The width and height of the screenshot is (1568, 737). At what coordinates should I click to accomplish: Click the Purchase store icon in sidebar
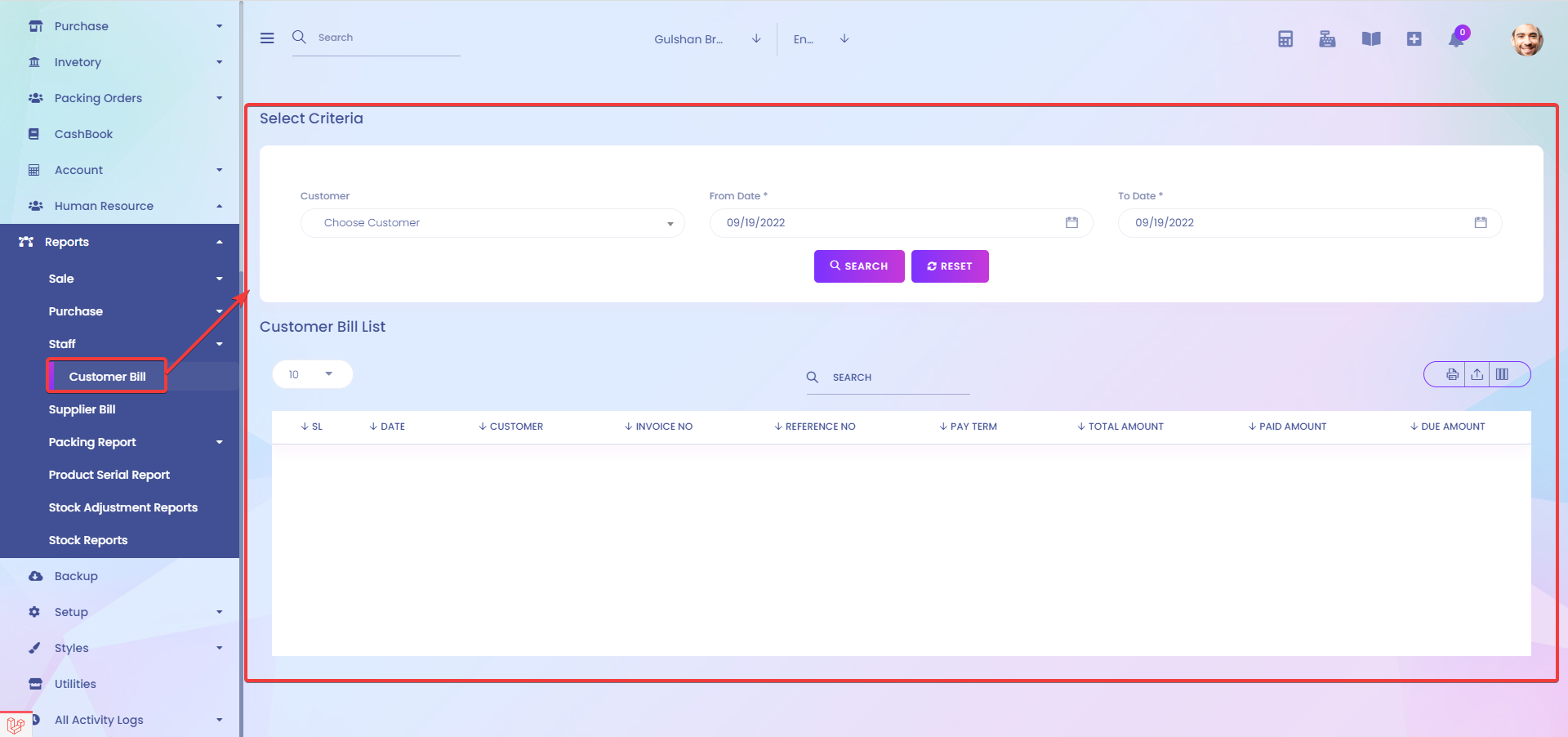35,26
